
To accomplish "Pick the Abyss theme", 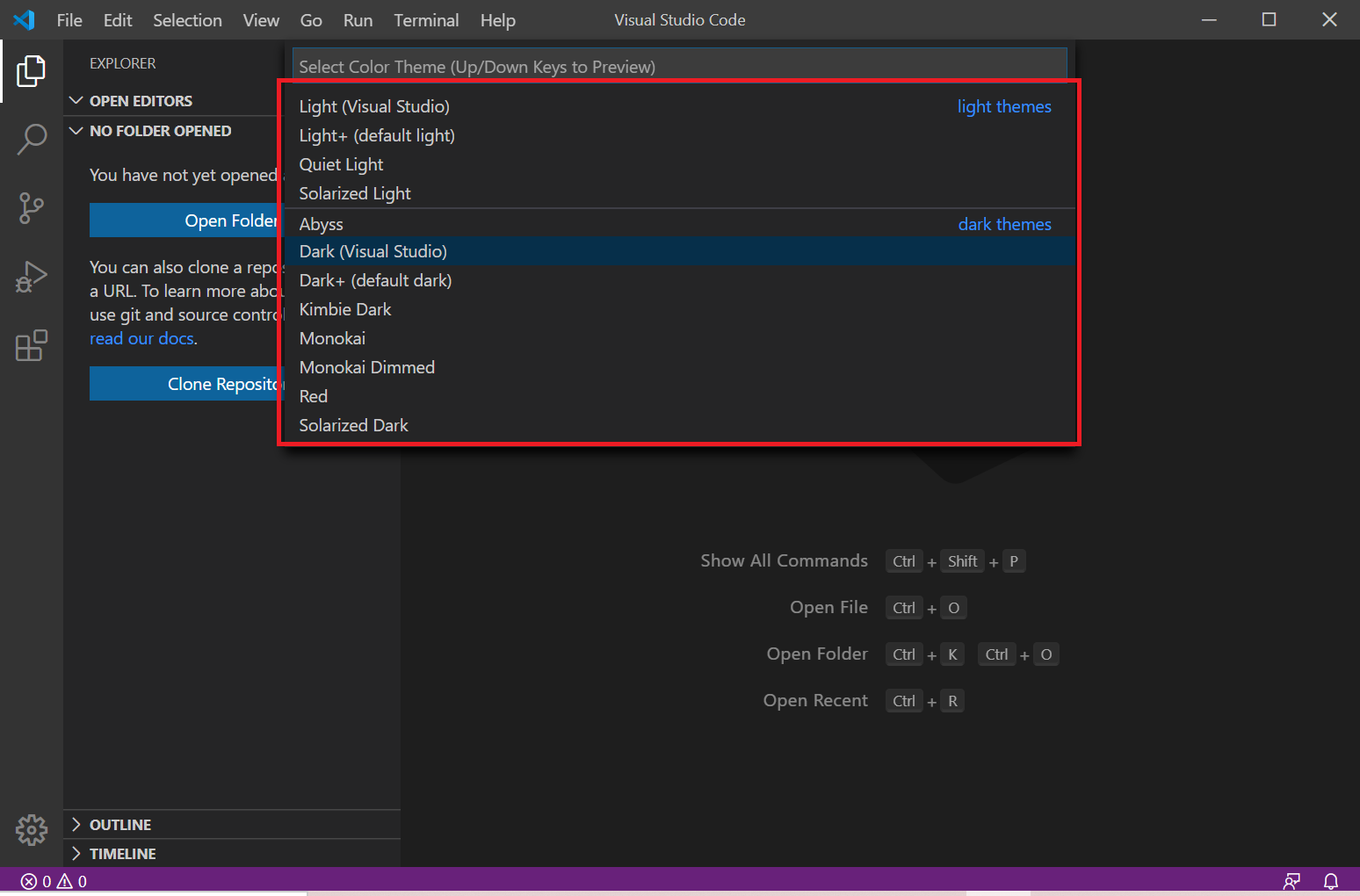I will coord(679,224).
